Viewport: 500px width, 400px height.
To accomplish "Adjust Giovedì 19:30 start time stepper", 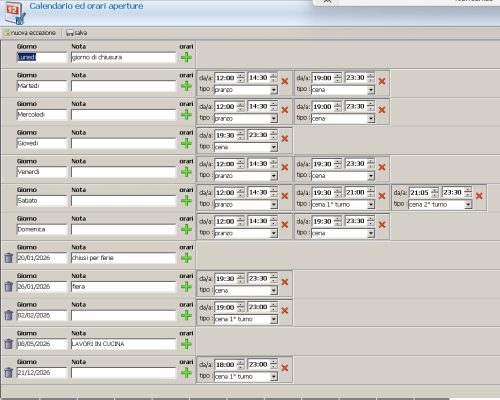I will (241, 135).
